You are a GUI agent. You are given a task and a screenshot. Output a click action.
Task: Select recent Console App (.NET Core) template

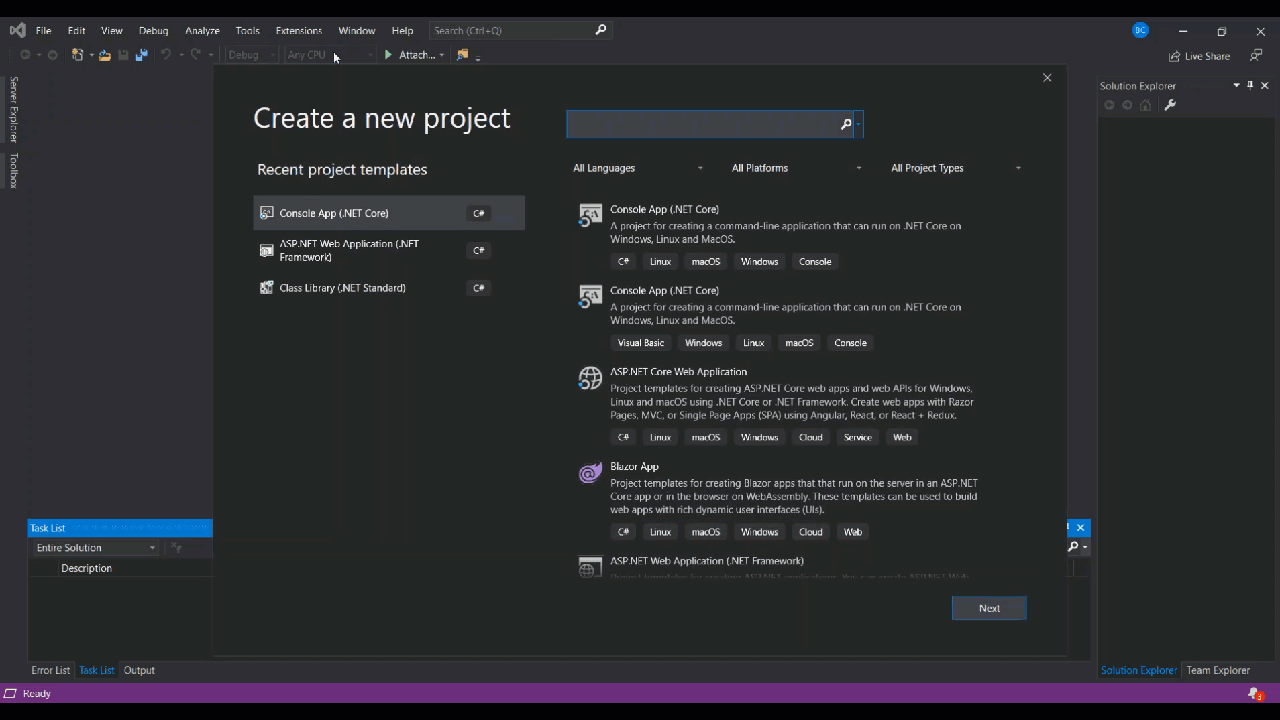click(389, 213)
